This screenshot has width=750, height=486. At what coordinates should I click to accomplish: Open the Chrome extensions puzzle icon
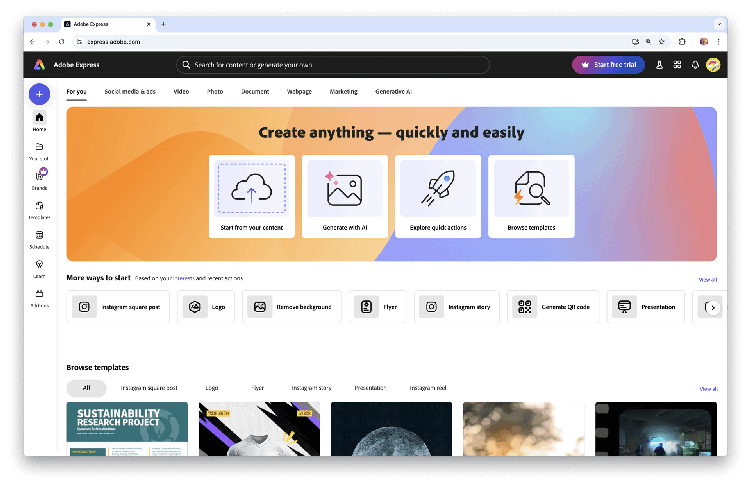pos(682,42)
